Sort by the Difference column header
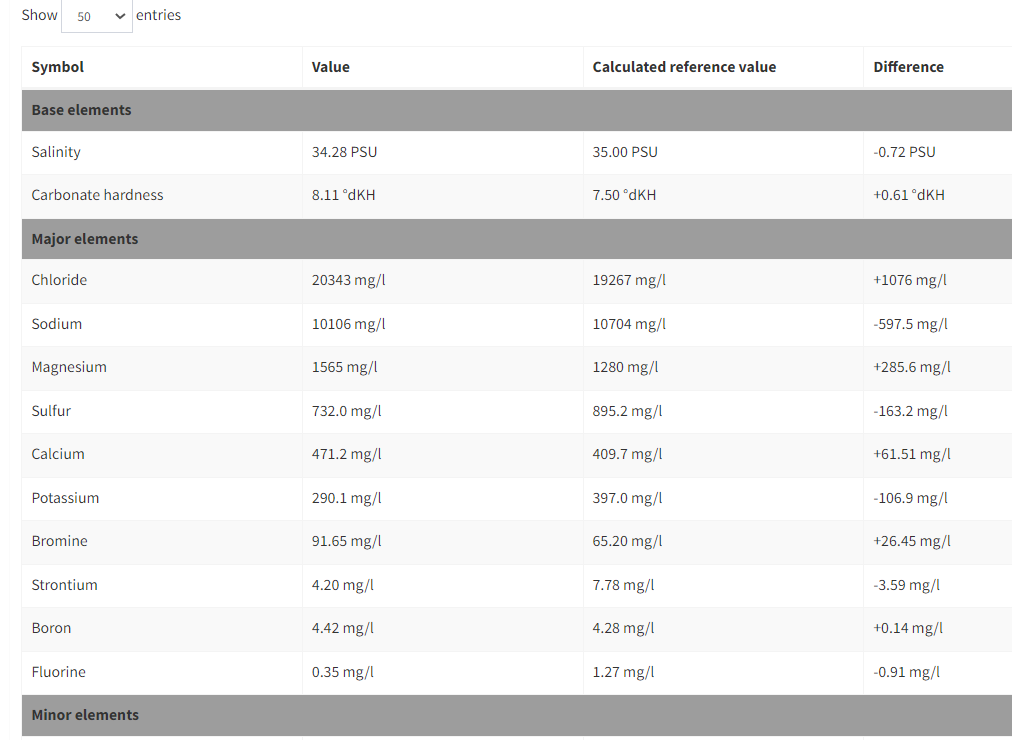Viewport: 1012px width, 740px height. (908, 67)
